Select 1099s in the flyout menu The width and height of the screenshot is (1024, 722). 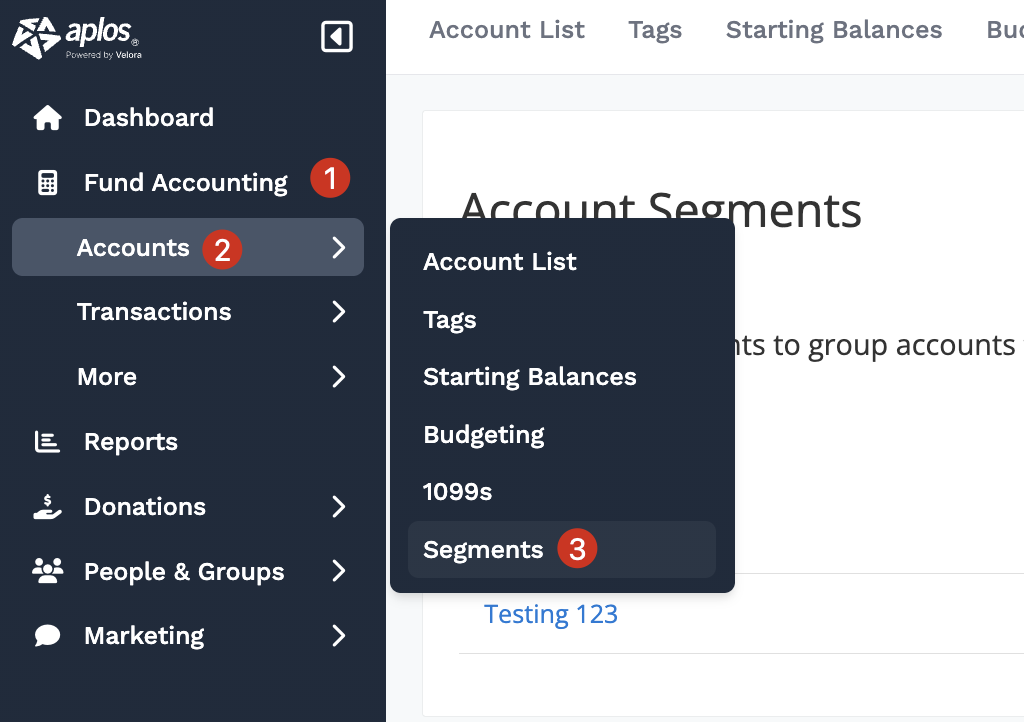point(457,492)
